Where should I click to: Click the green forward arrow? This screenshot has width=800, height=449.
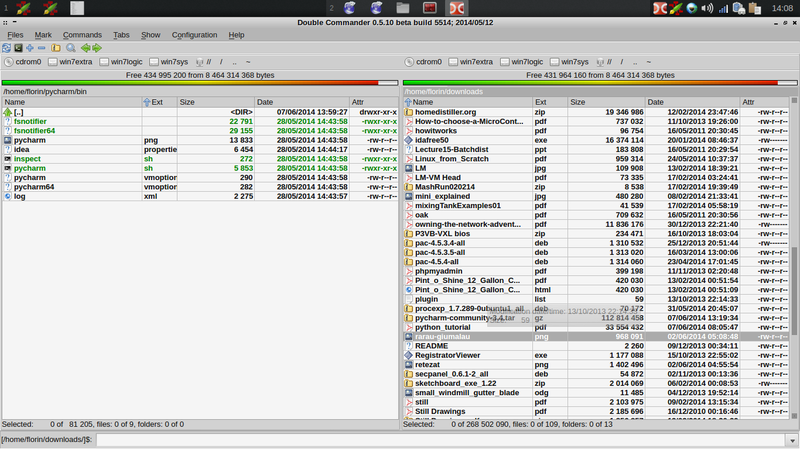97,48
